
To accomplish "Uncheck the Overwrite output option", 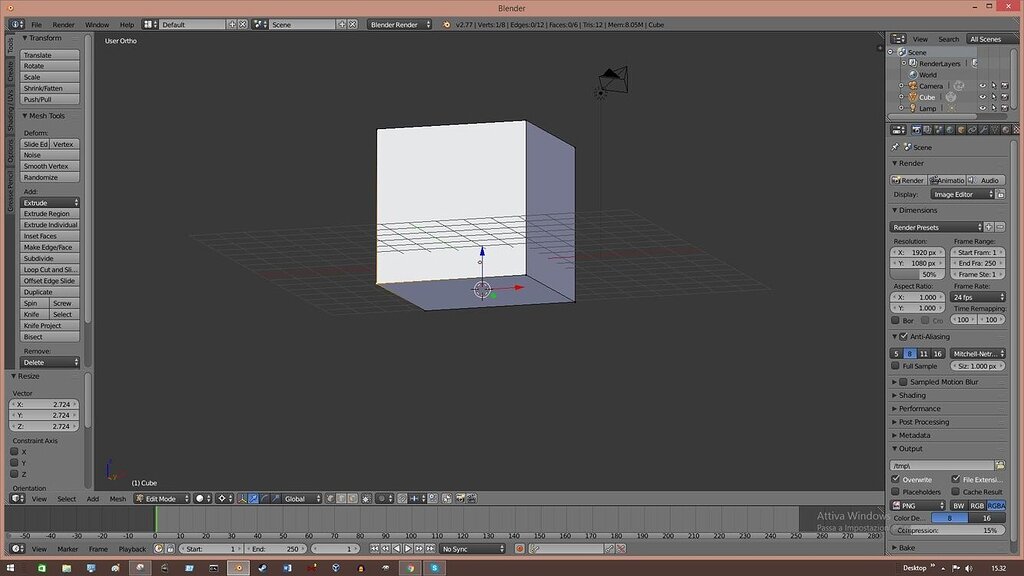I will 897,479.
